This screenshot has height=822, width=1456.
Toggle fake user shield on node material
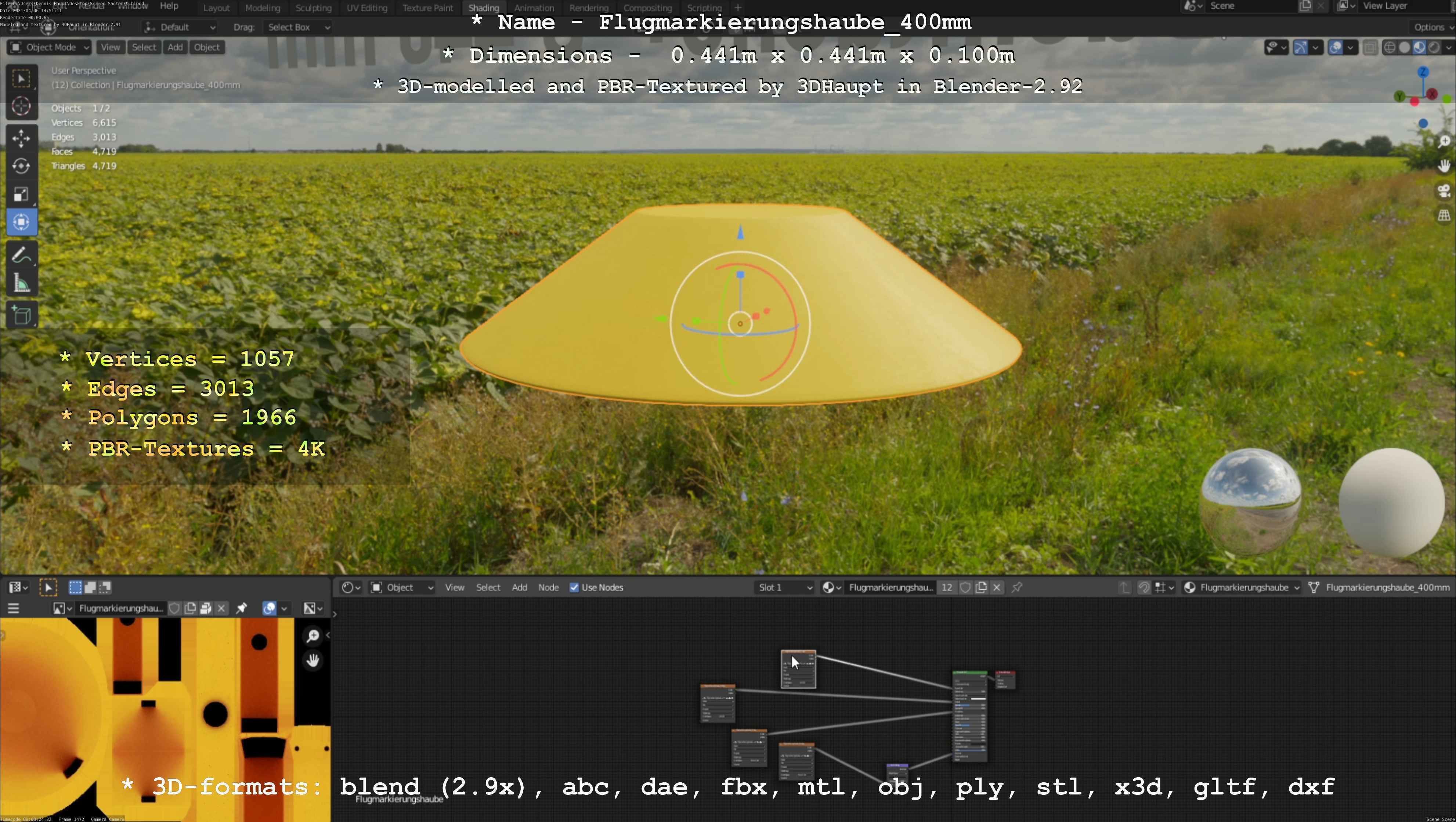965,587
